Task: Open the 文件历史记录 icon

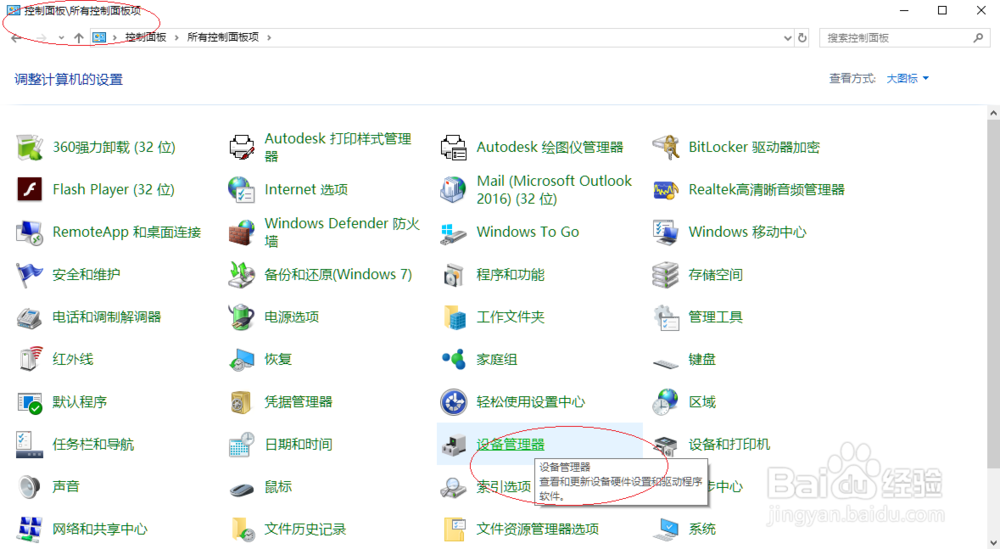Action: click(x=243, y=529)
